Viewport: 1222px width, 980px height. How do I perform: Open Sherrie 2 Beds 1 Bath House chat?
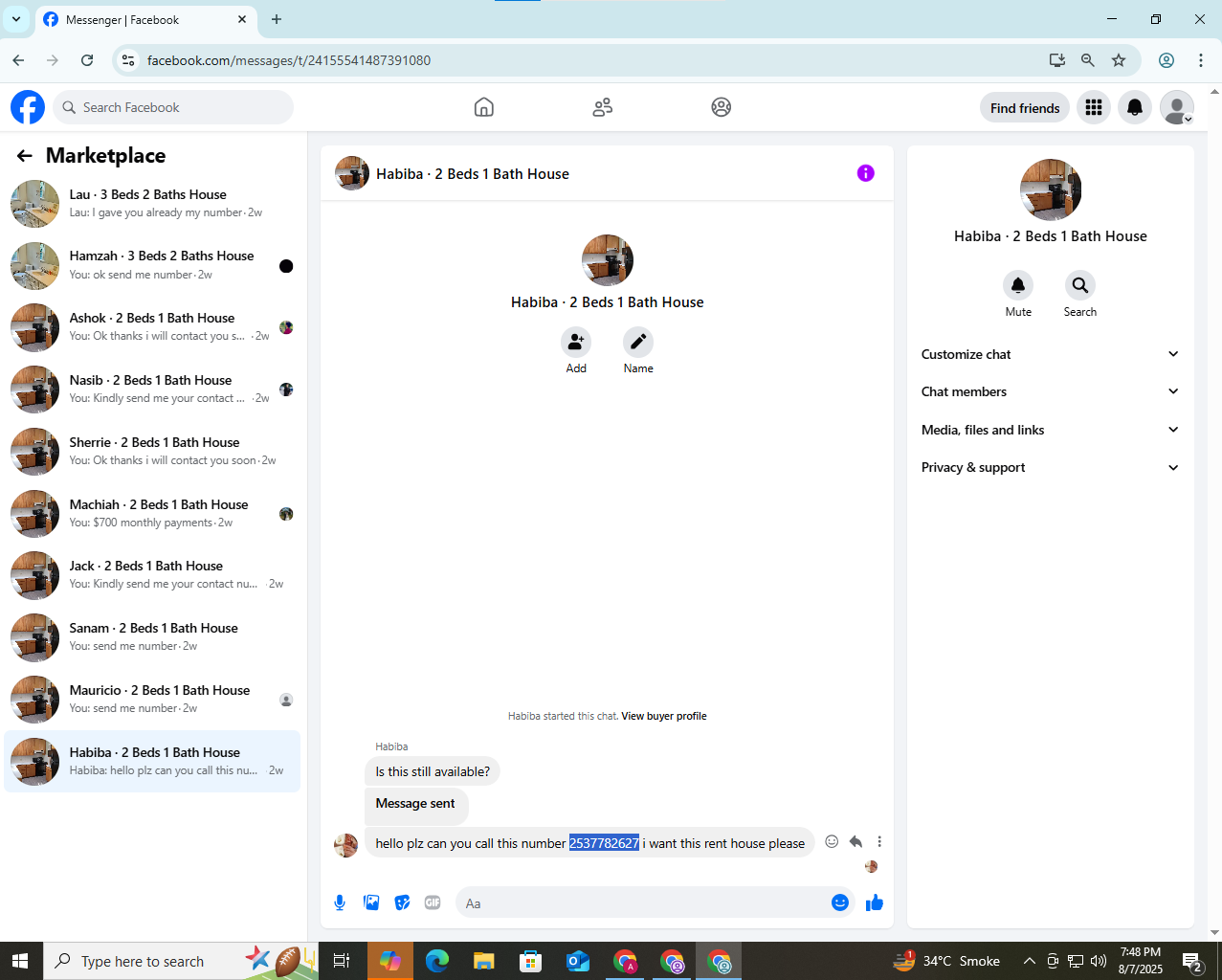[152, 452]
